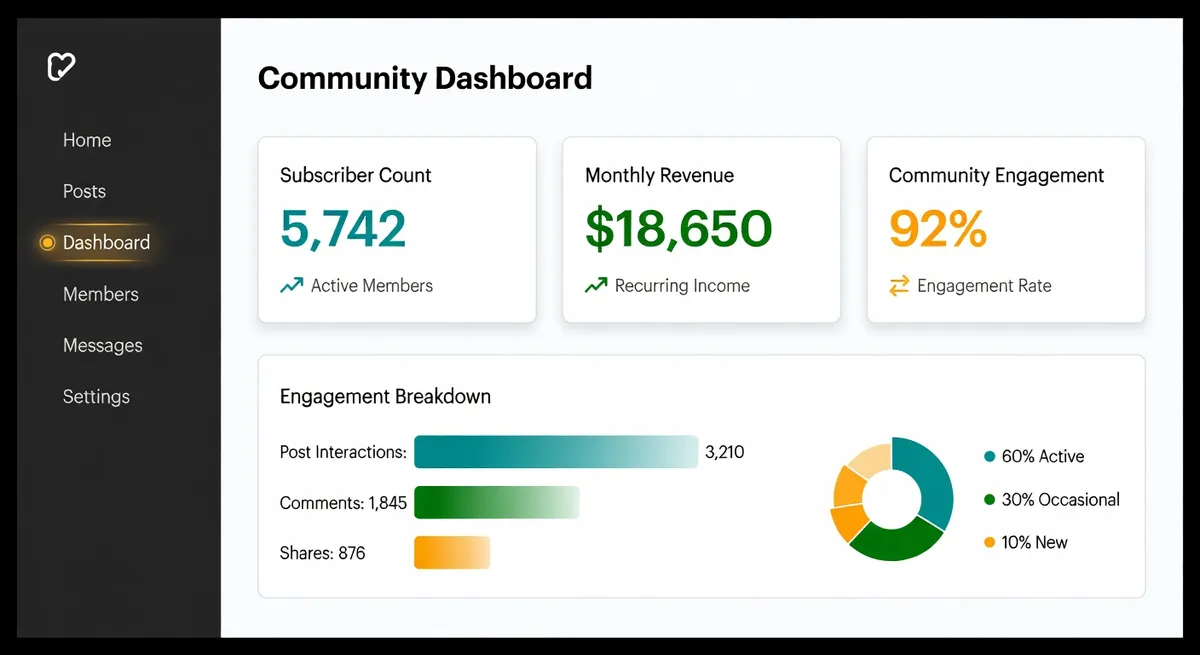This screenshot has height=655, width=1200.
Task: Click the Engagement Rate label
Action: [984, 286]
